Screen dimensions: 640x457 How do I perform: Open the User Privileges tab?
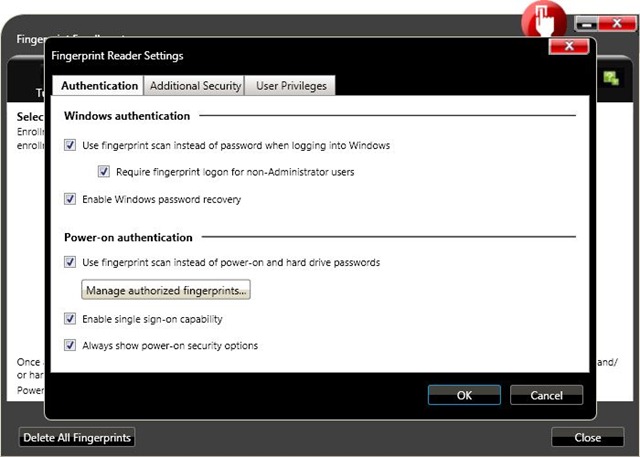[x=290, y=86]
